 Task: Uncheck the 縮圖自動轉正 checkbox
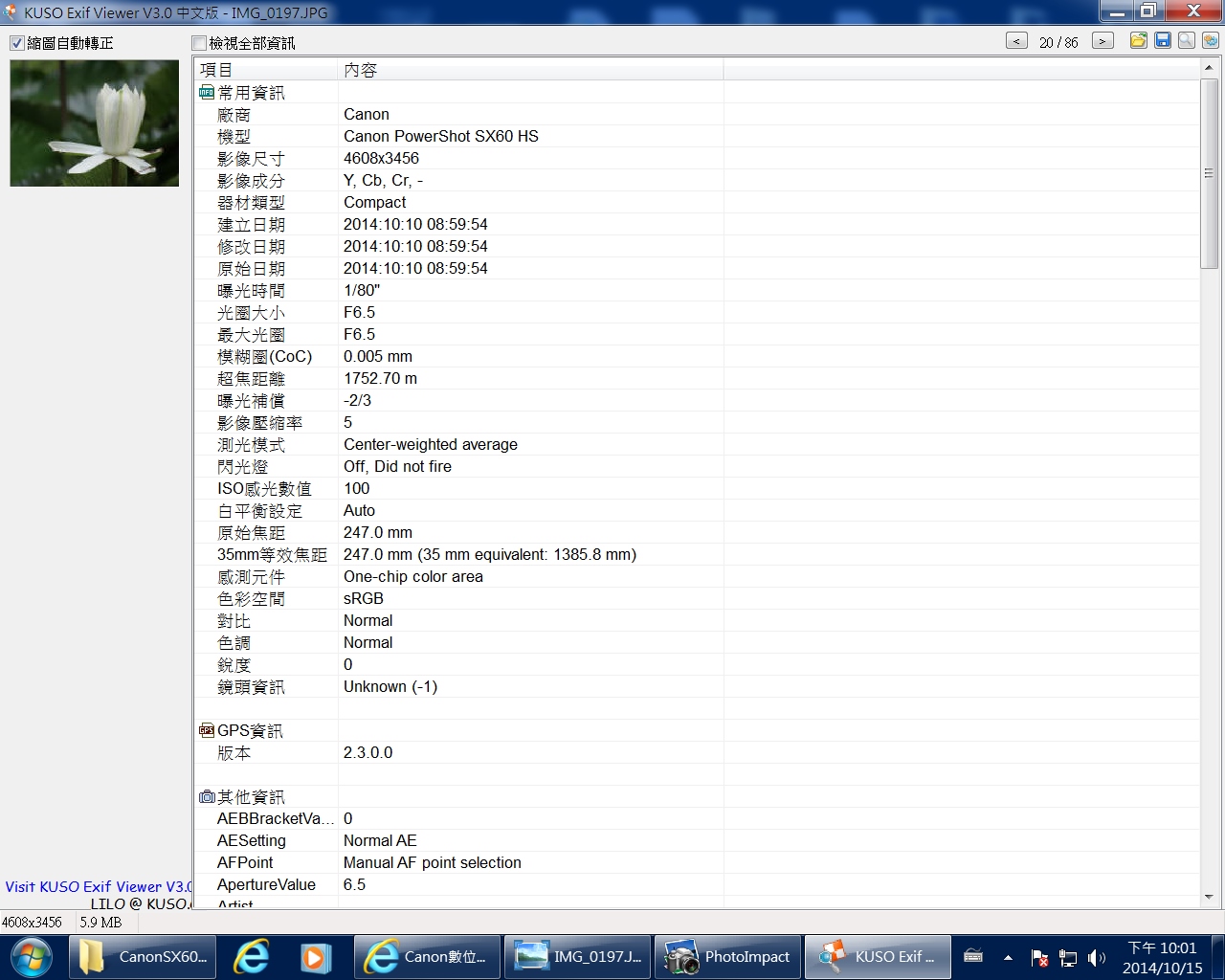coord(16,43)
